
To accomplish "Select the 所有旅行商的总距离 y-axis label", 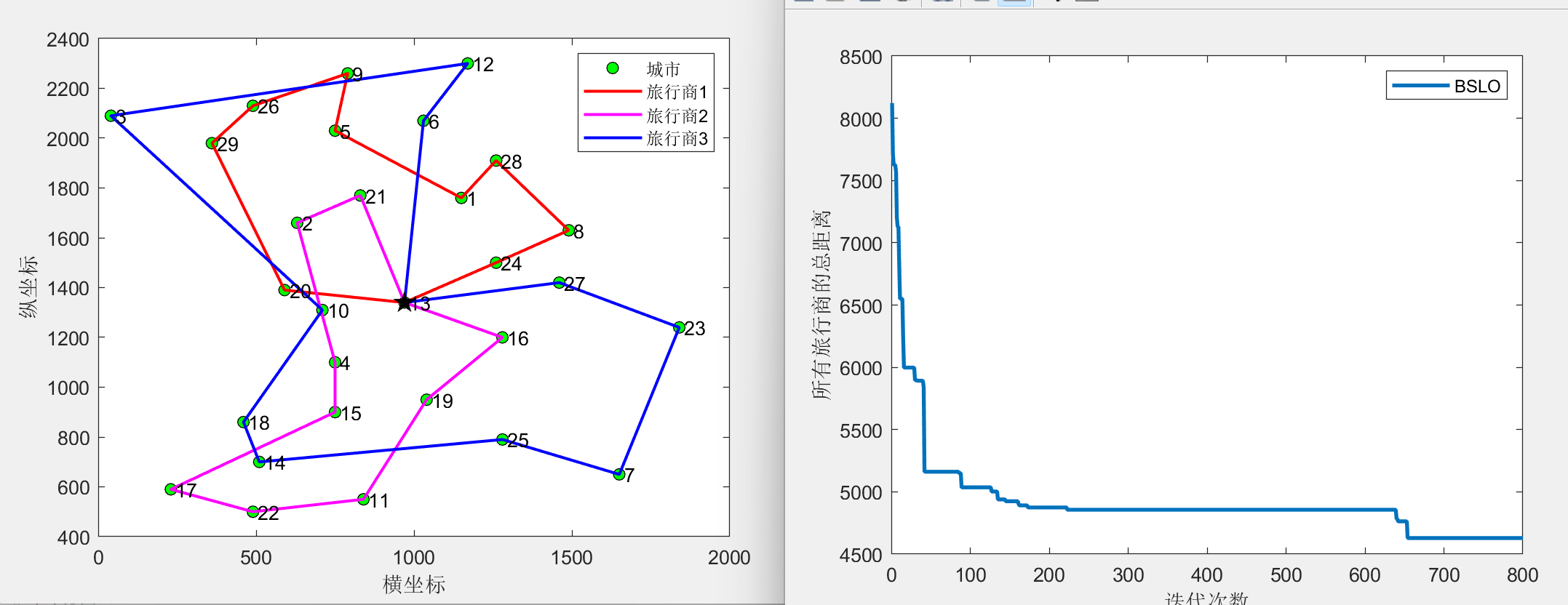I will coord(821,305).
